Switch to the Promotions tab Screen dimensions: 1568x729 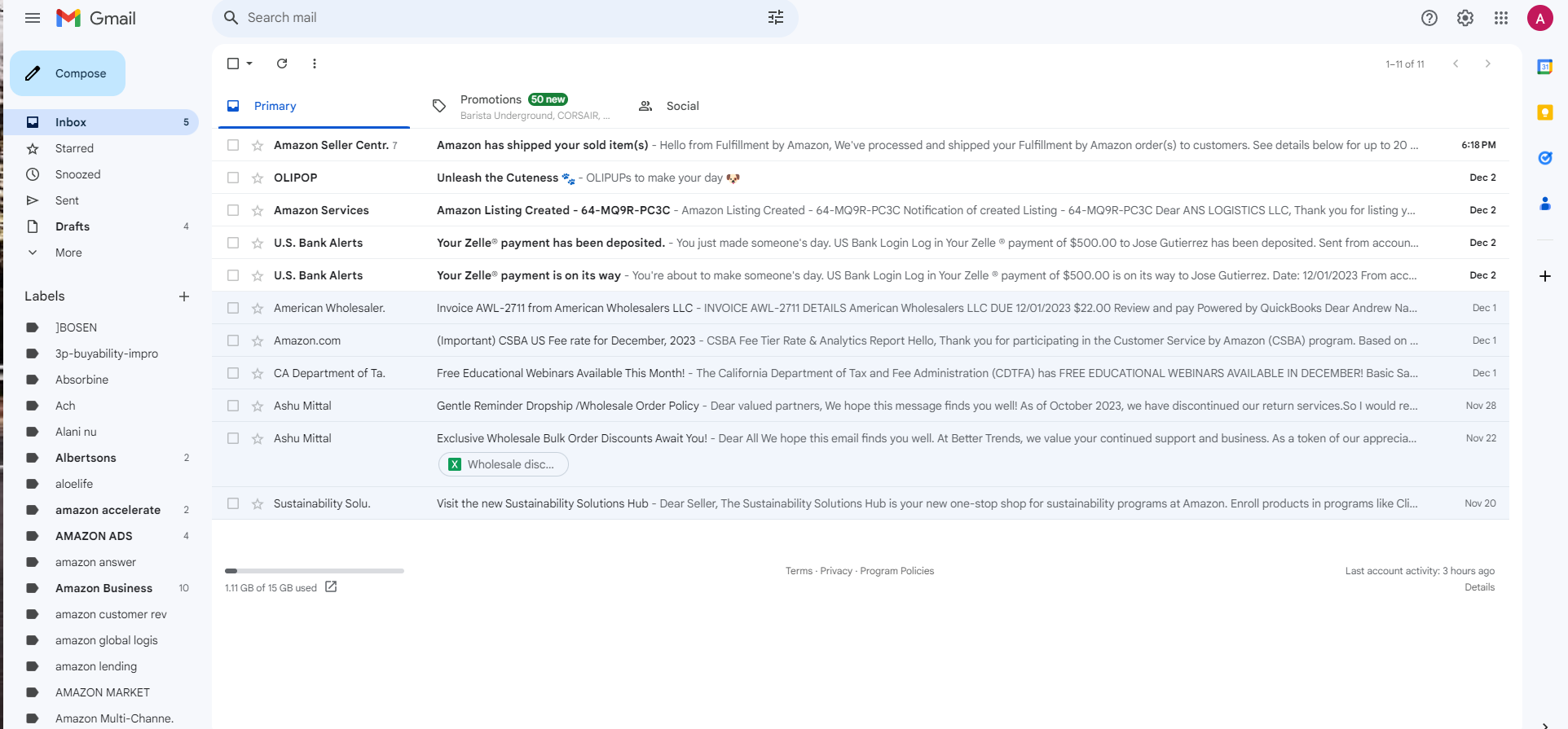(522, 106)
